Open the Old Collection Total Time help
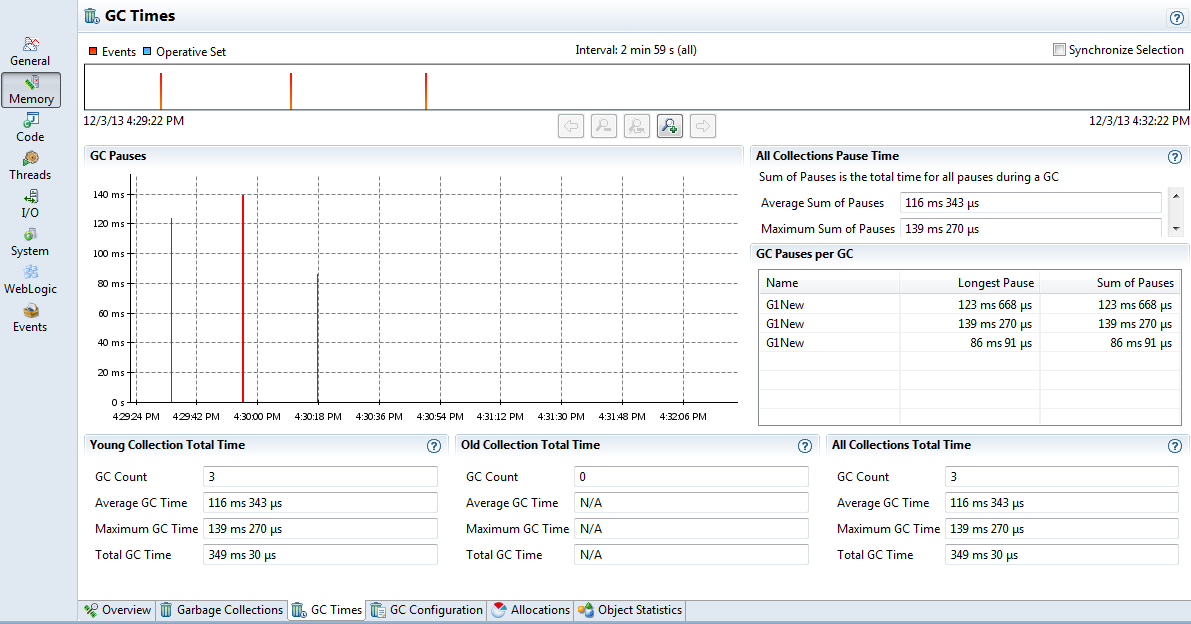1191x624 pixels. pyautogui.click(x=805, y=446)
